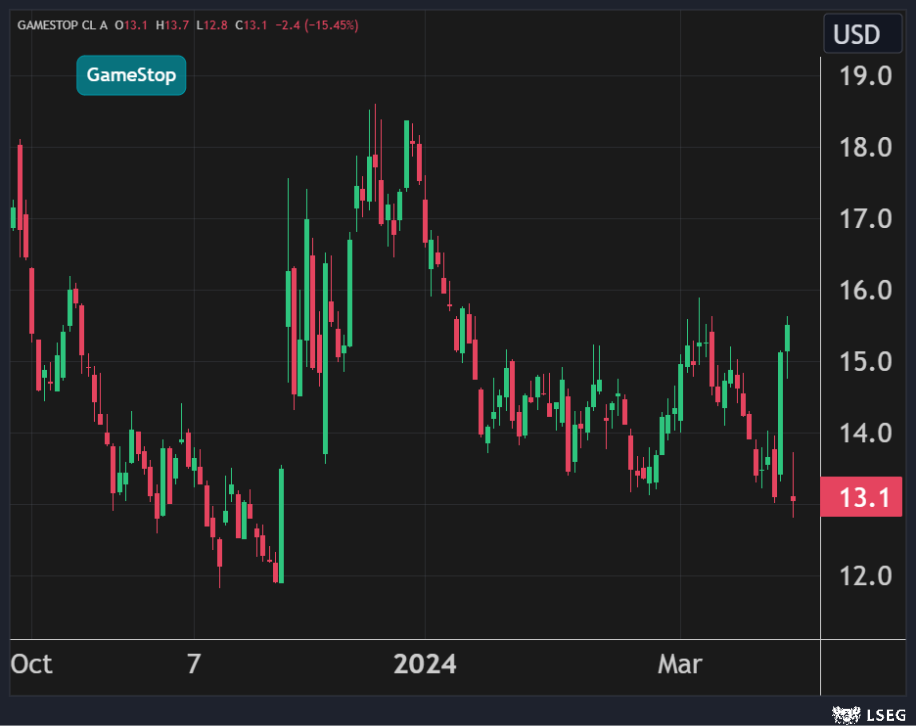This screenshot has width=916, height=726.
Task: Click the Mar label on time axis
Action: coord(680,664)
